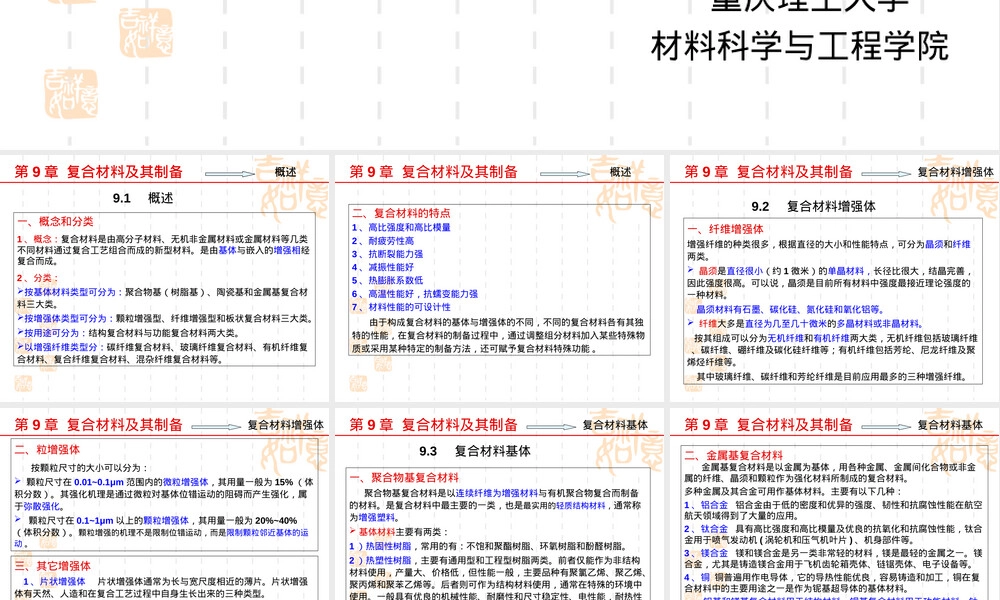Click the section title 9.3 复合材料基体

[x=474, y=451]
